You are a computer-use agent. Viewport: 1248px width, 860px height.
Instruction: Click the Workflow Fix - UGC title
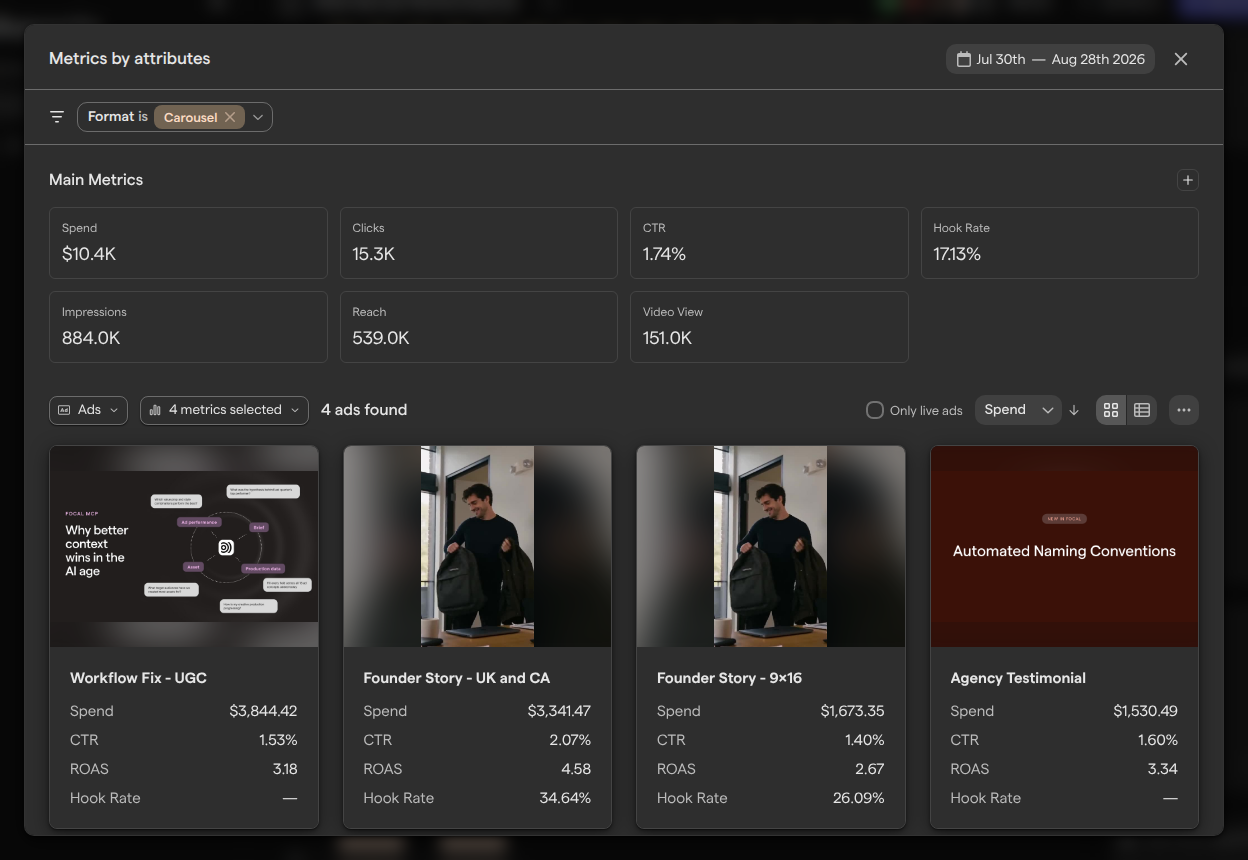(138, 678)
